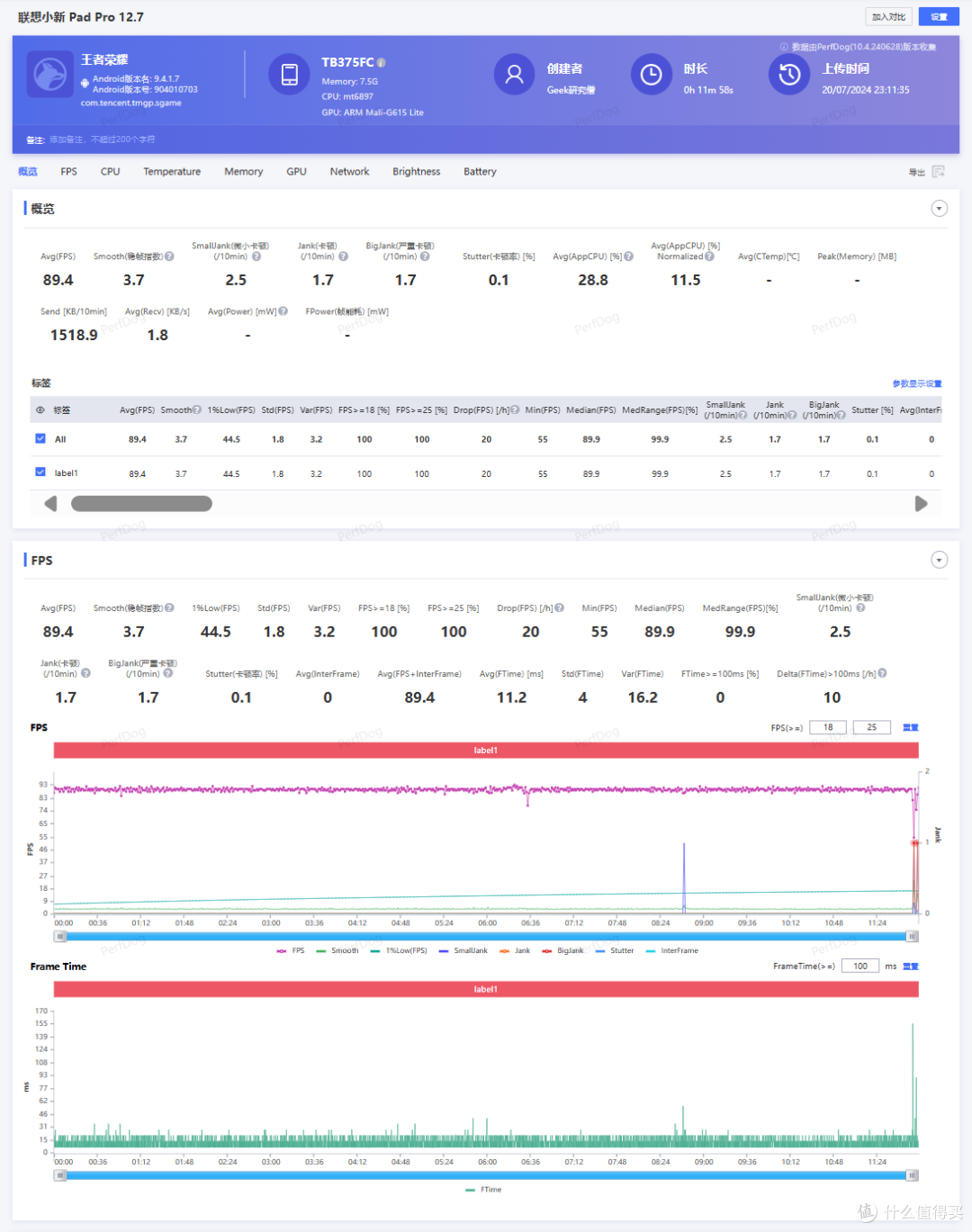This screenshot has width=972, height=1232.
Task: Click the FPS threshold field showing 25
Action: [x=872, y=727]
